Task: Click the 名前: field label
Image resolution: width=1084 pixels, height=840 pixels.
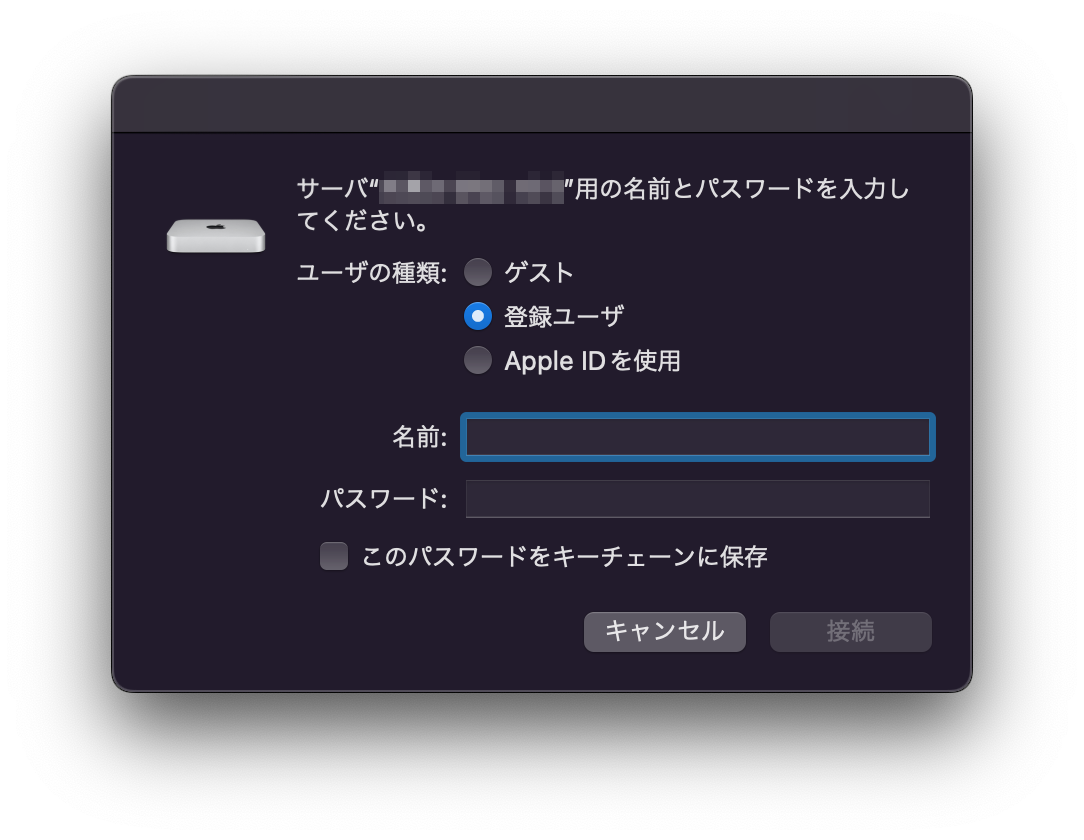Action: tap(420, 437)
